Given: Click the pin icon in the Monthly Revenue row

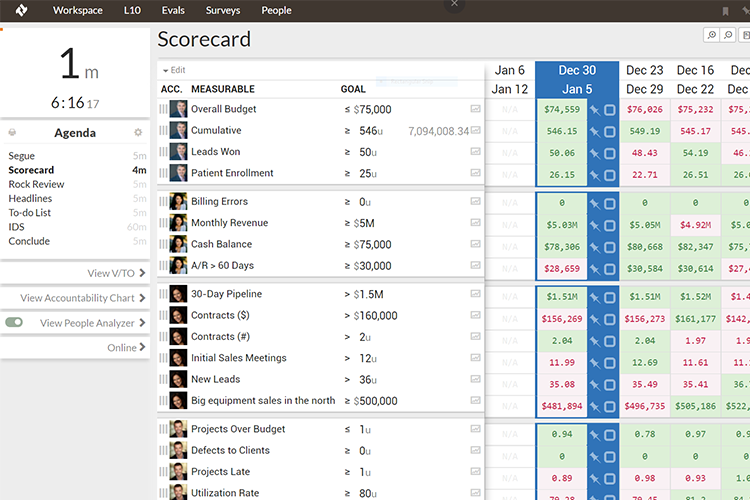Looking at the screenshot, I should (595, 225).
